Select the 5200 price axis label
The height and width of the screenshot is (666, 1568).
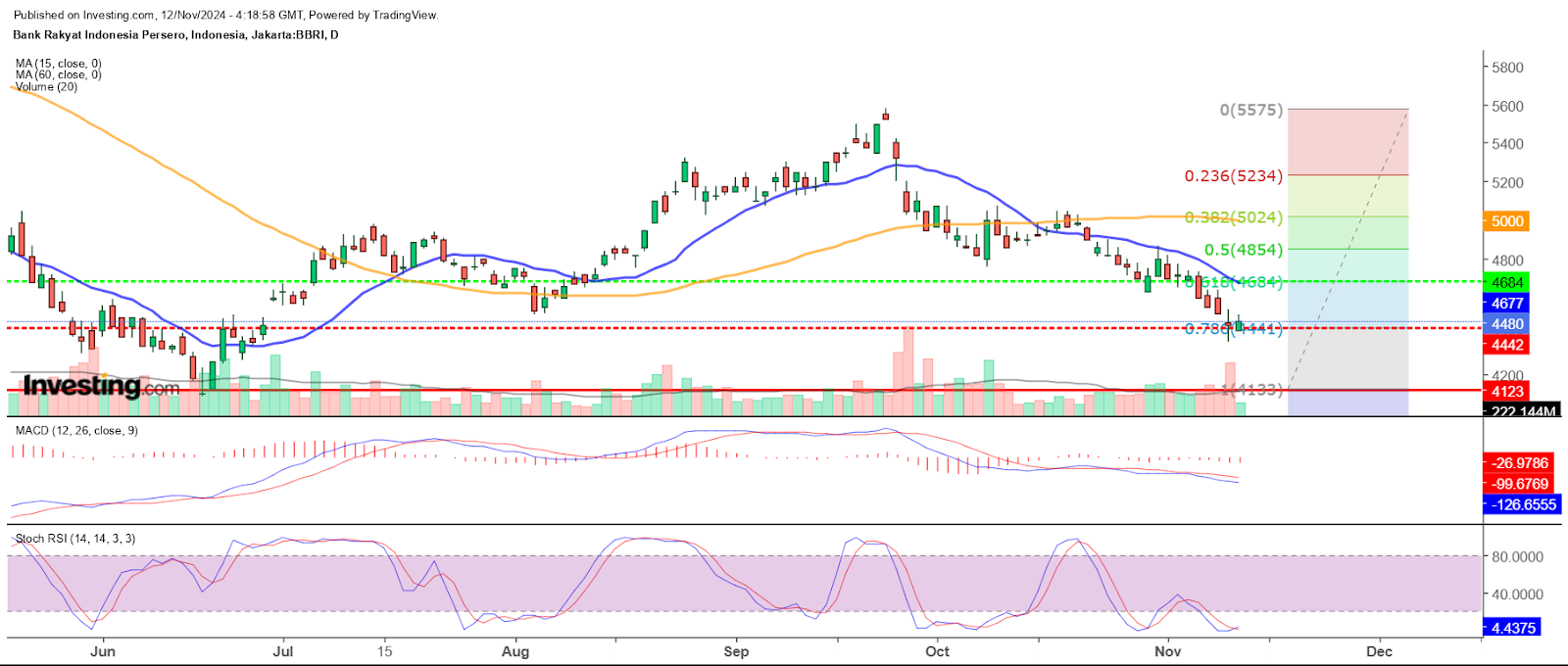[1507, 183]
